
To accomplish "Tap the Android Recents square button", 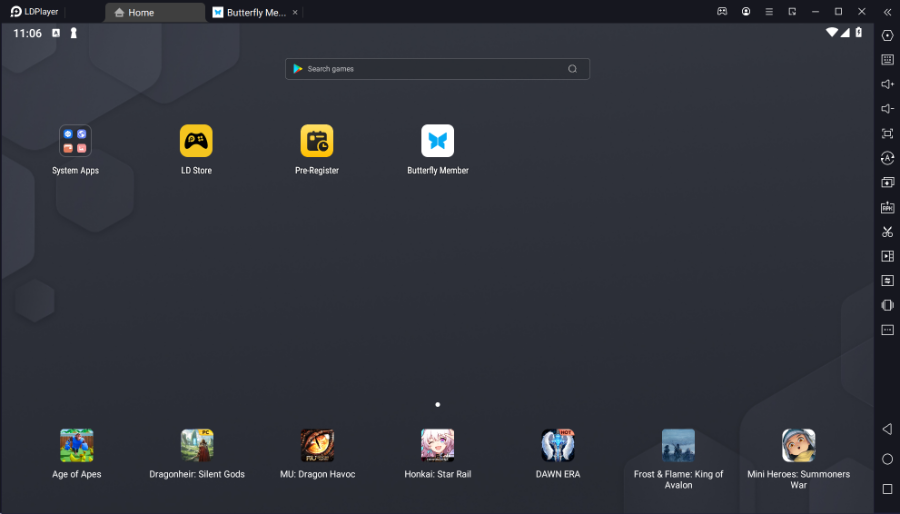I will click(x=887, y=489).
